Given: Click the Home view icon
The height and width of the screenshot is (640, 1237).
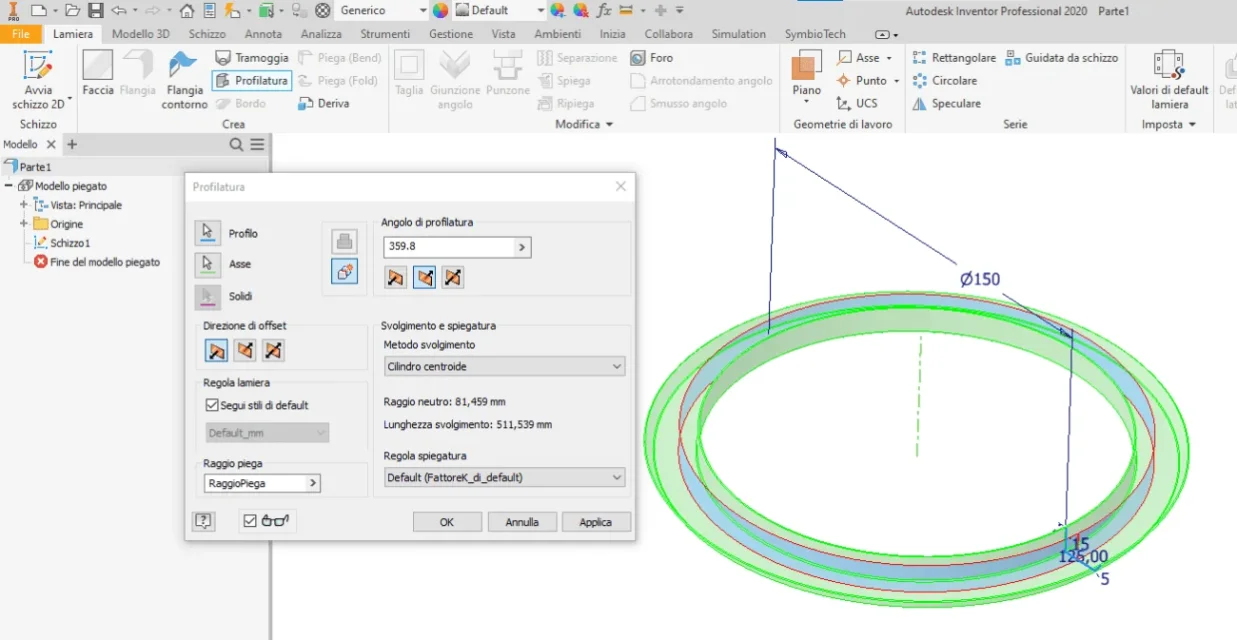Looking at the screenshot, I should (187, 10).
